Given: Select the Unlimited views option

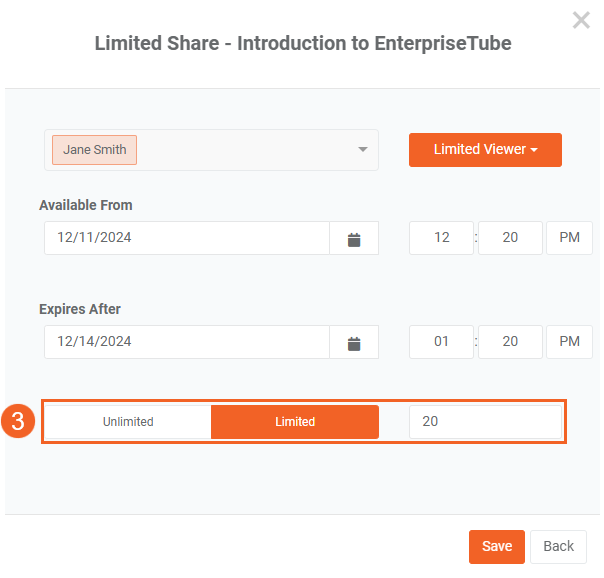Looking at the screenshot, I should tap(128, 422).
